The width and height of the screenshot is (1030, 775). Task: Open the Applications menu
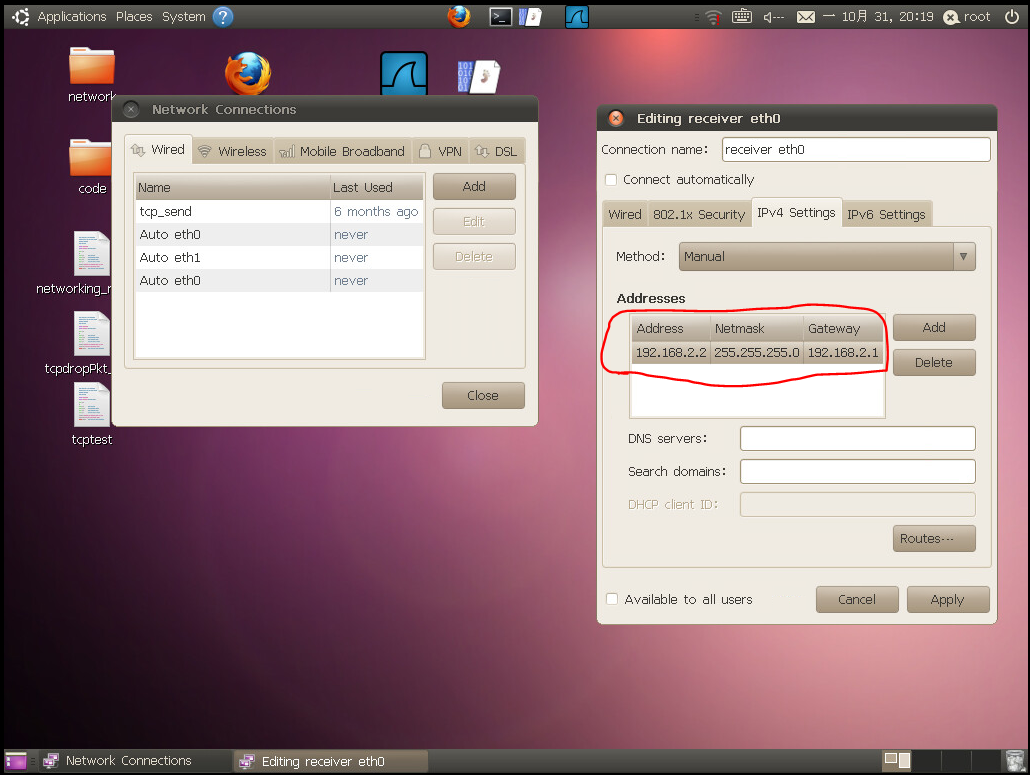(x=71, y=17)
